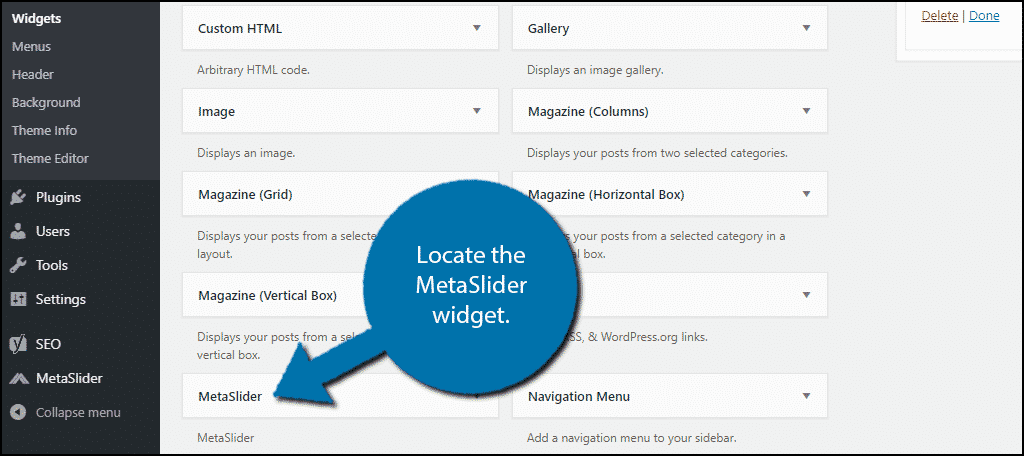Click the Yoast SEO icon

[18, 344]
